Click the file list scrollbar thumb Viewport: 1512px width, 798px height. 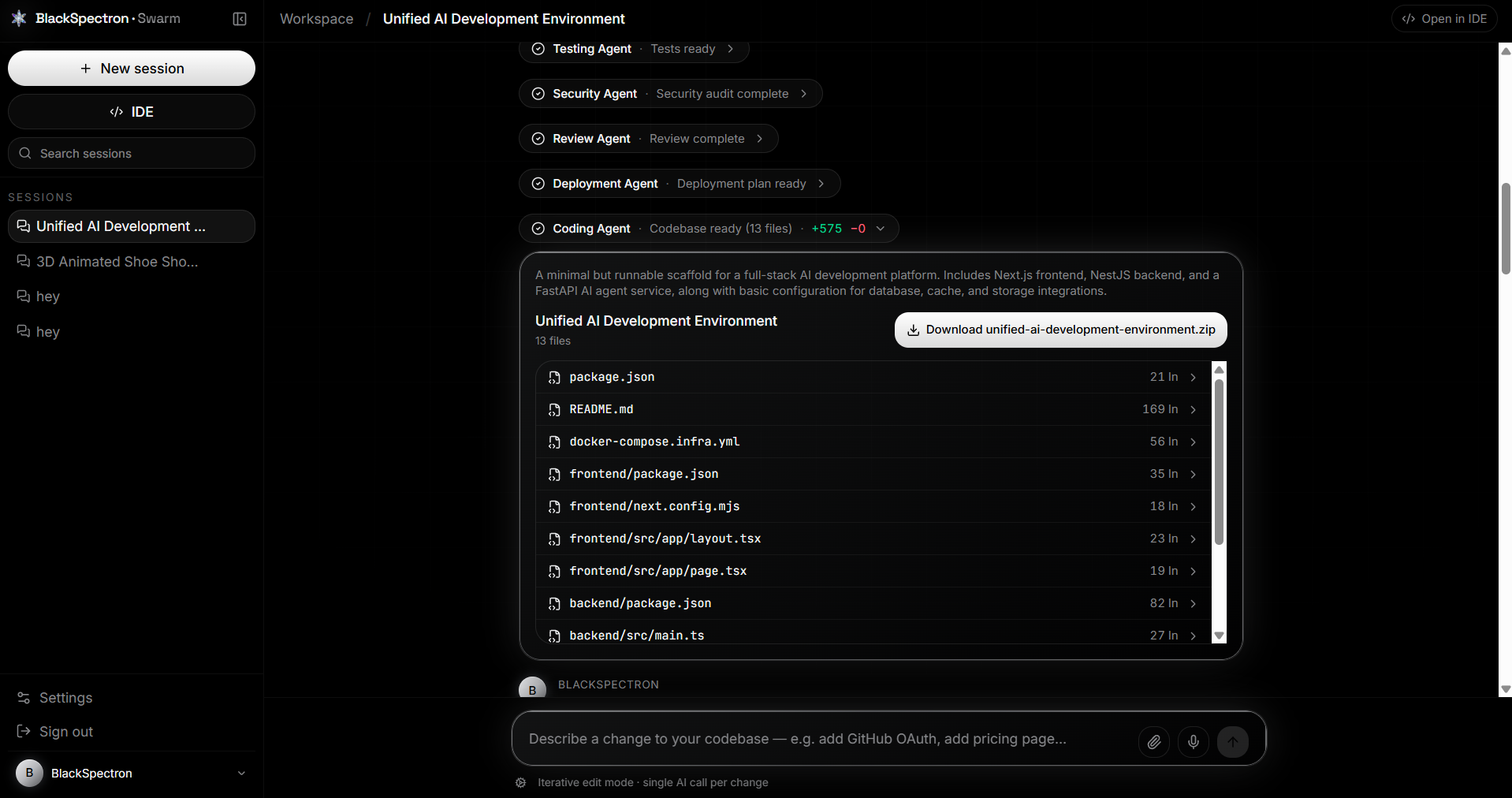pos(1219,461)
